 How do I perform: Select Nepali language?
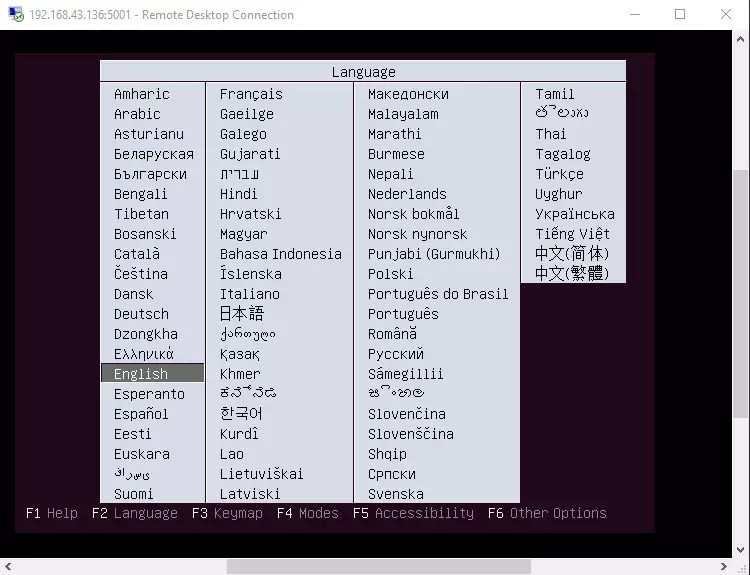click(390, 174)
